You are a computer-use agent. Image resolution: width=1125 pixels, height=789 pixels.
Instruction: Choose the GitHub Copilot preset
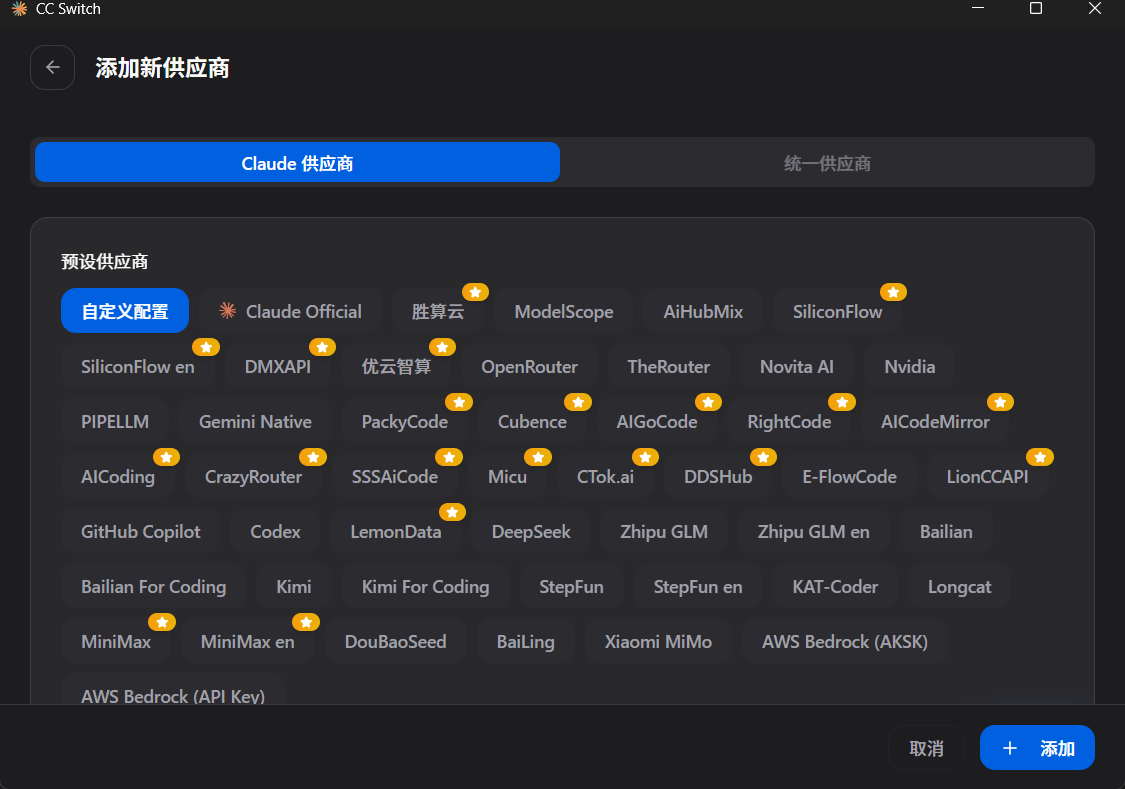141,531
